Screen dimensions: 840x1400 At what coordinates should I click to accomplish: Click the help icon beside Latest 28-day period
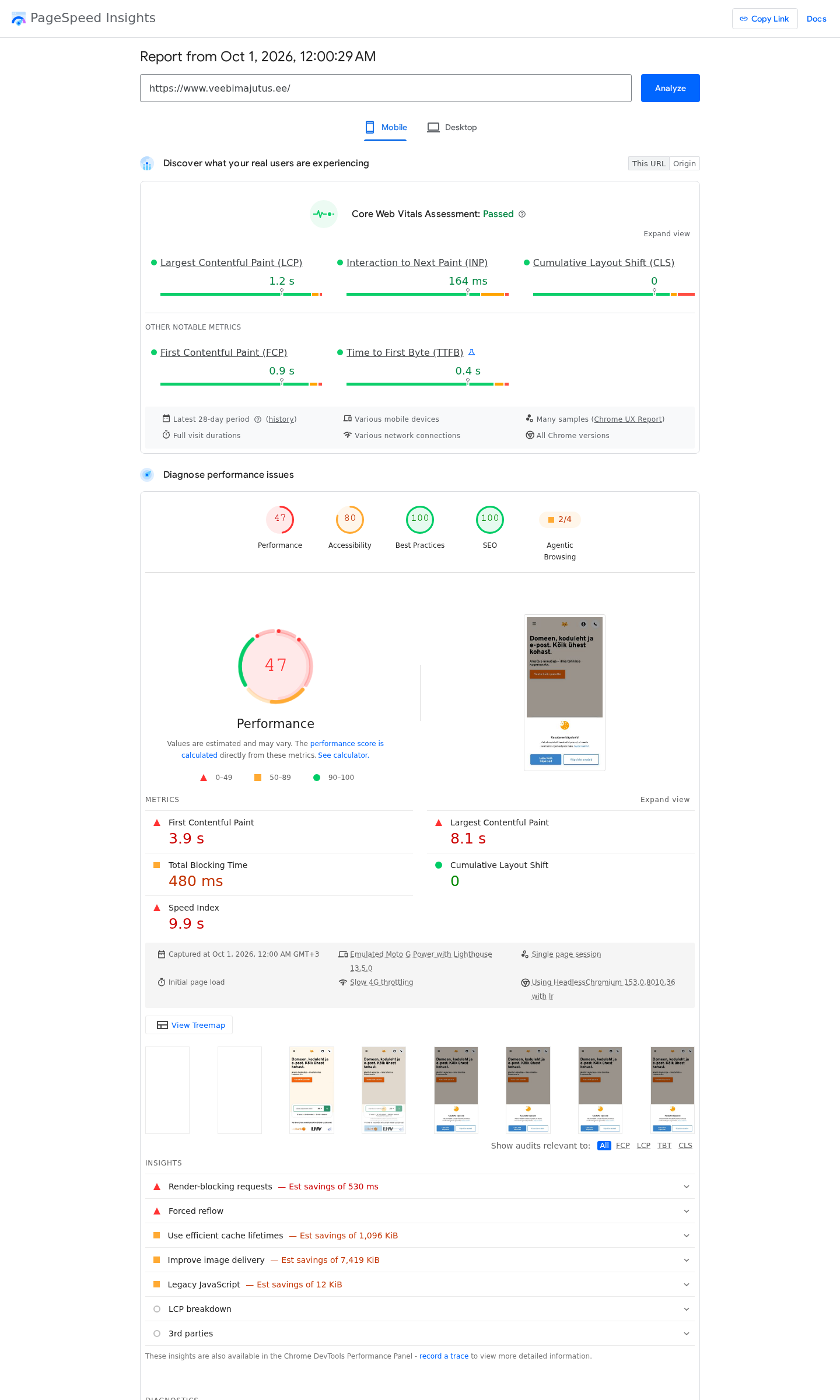[x=258, y=419]
